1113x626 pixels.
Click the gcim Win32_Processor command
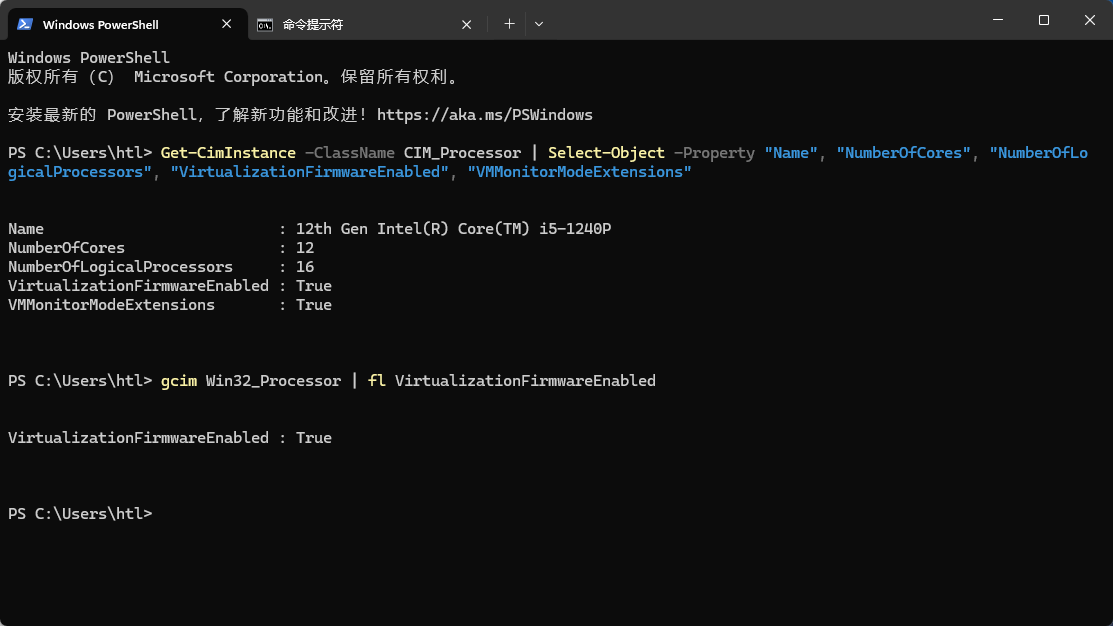[252, 380]
